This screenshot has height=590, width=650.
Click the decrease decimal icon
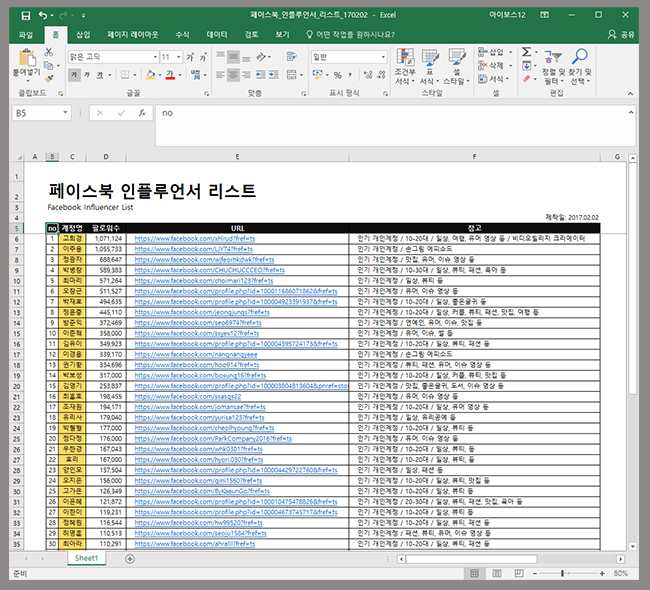point(381,75)
